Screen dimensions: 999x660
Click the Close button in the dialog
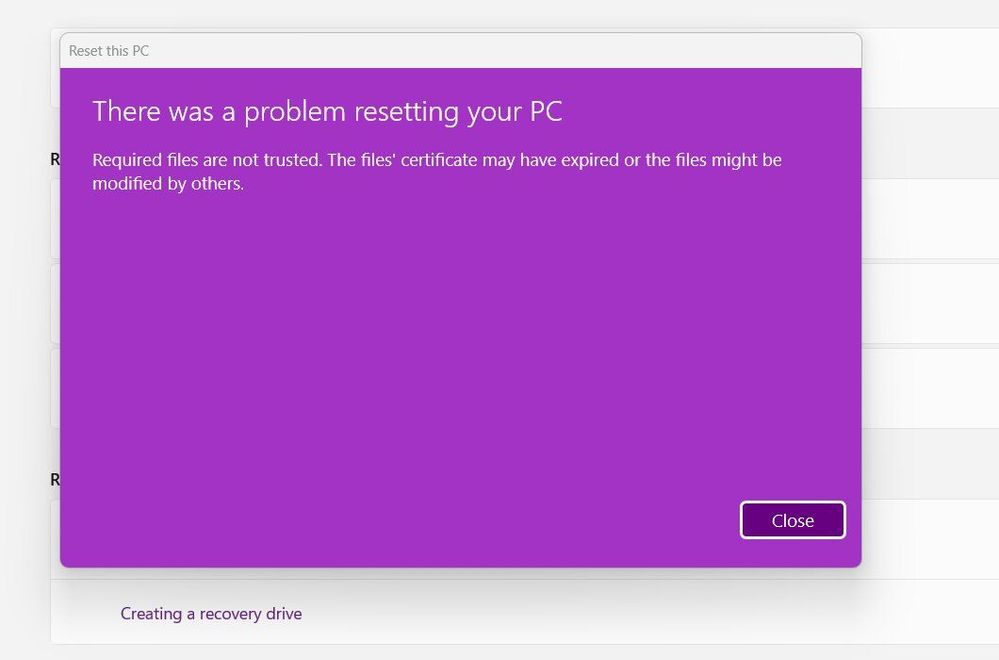[793, 520]
